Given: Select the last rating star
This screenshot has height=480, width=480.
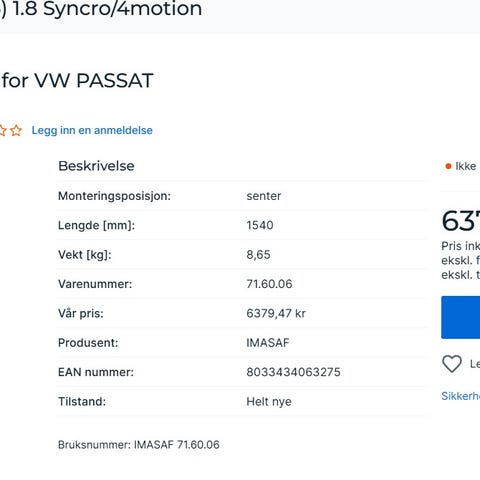Looking at the screenshot, I should click(x=16, y=130).
